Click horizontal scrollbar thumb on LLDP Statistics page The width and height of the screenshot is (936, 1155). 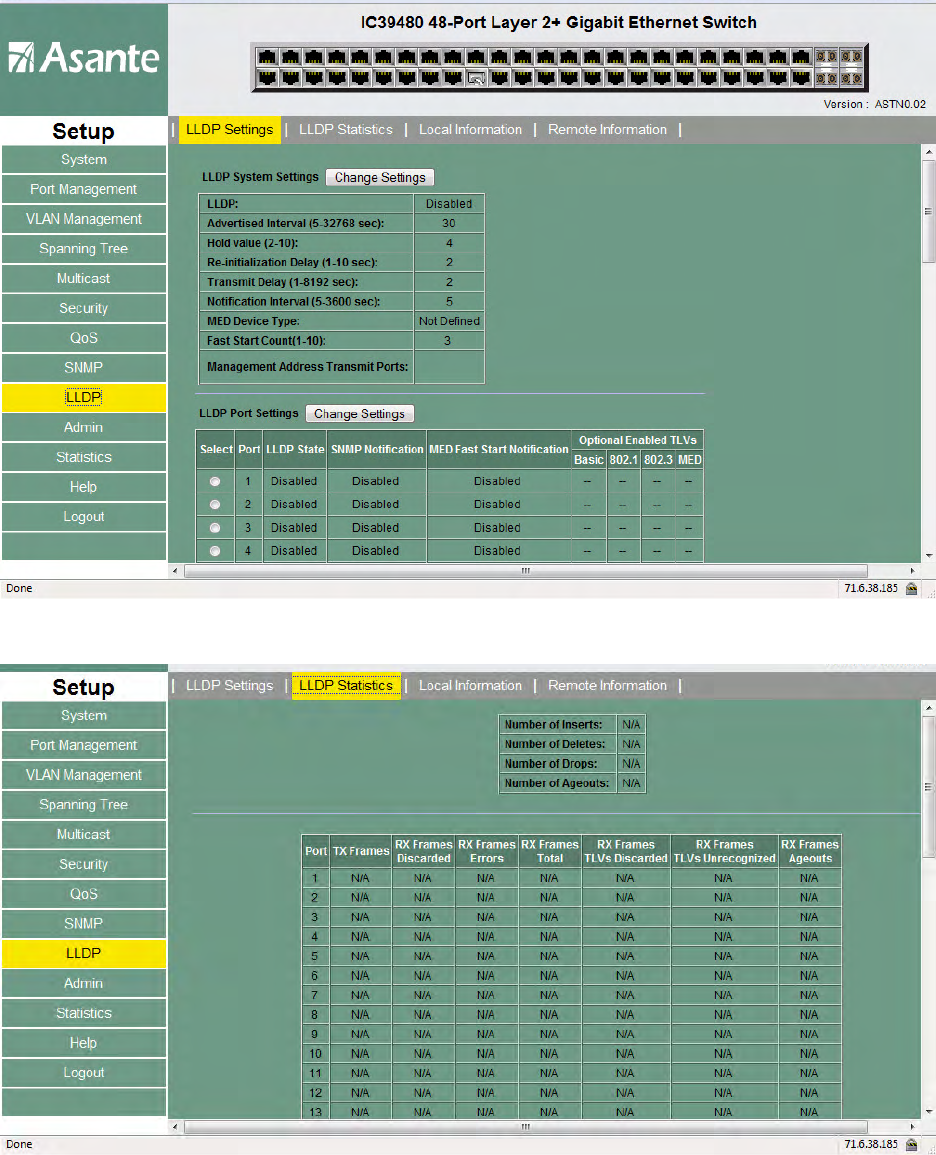tap(526, 1127)
